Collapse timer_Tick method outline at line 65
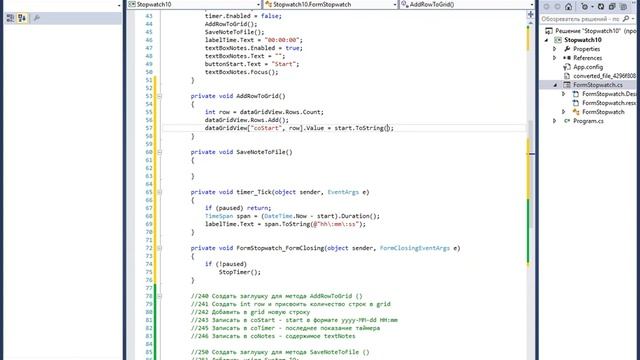The width and height of the screenshot is (640, 360). (x=159, y=192)
